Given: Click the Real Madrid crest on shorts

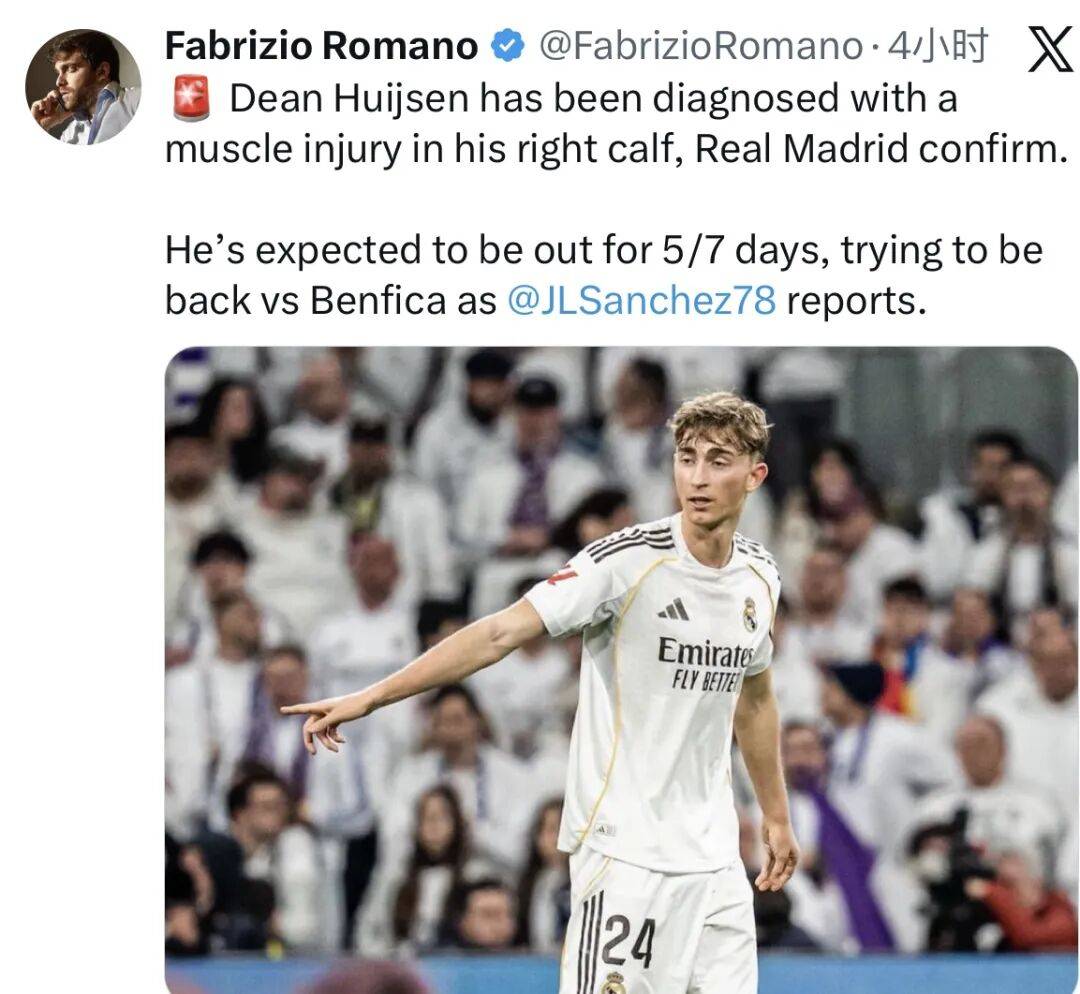Looking at the screenshot, I should coord(614,983).
